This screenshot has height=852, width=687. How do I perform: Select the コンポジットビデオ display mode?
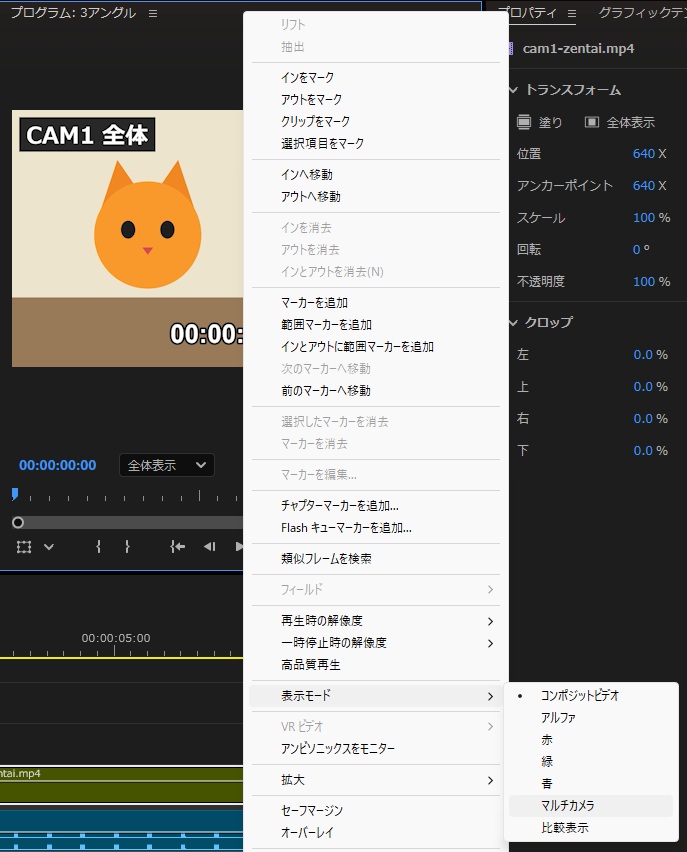[x=591, y=696]
